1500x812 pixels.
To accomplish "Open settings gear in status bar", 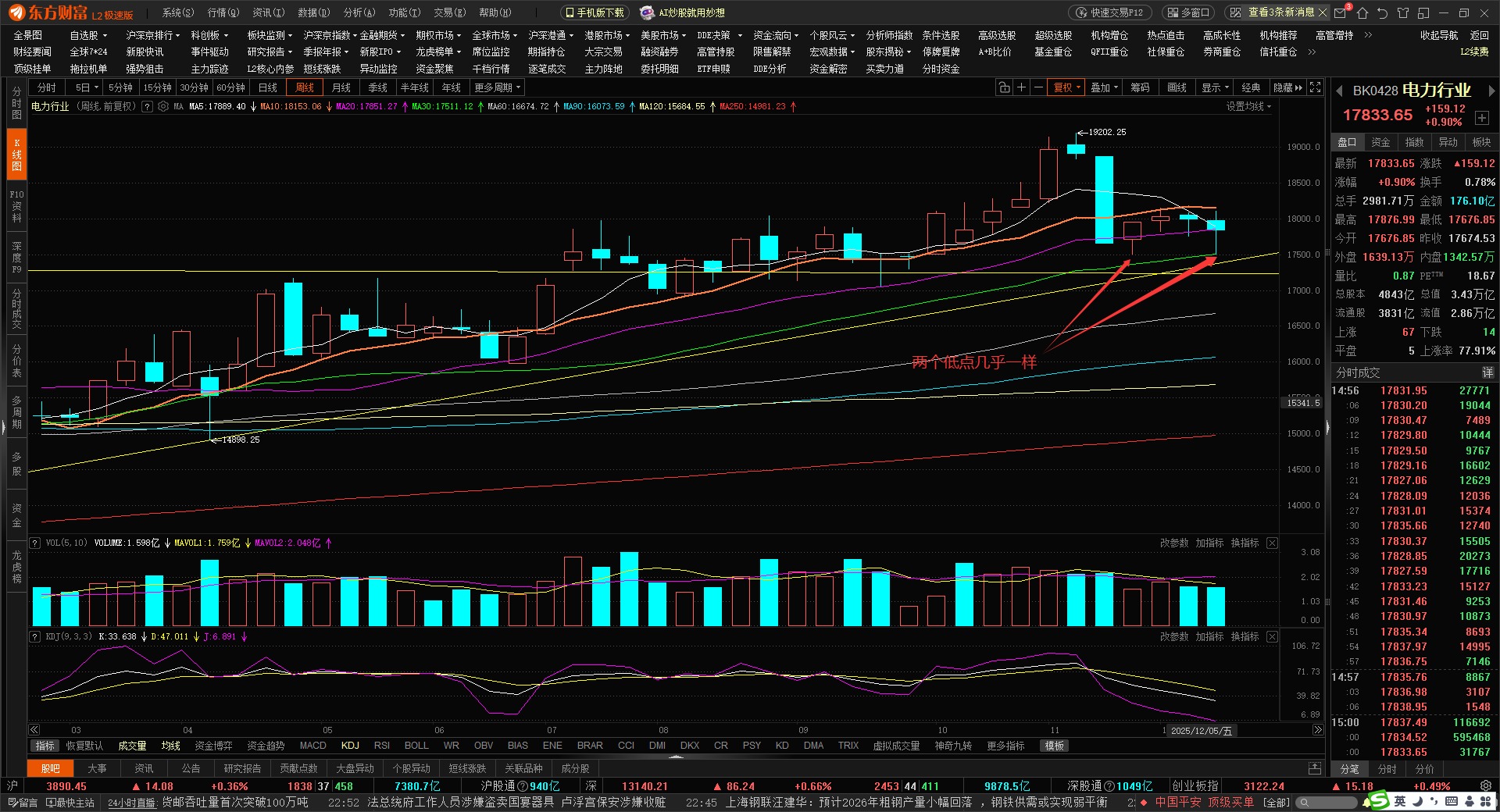I will pos(1485,786).
